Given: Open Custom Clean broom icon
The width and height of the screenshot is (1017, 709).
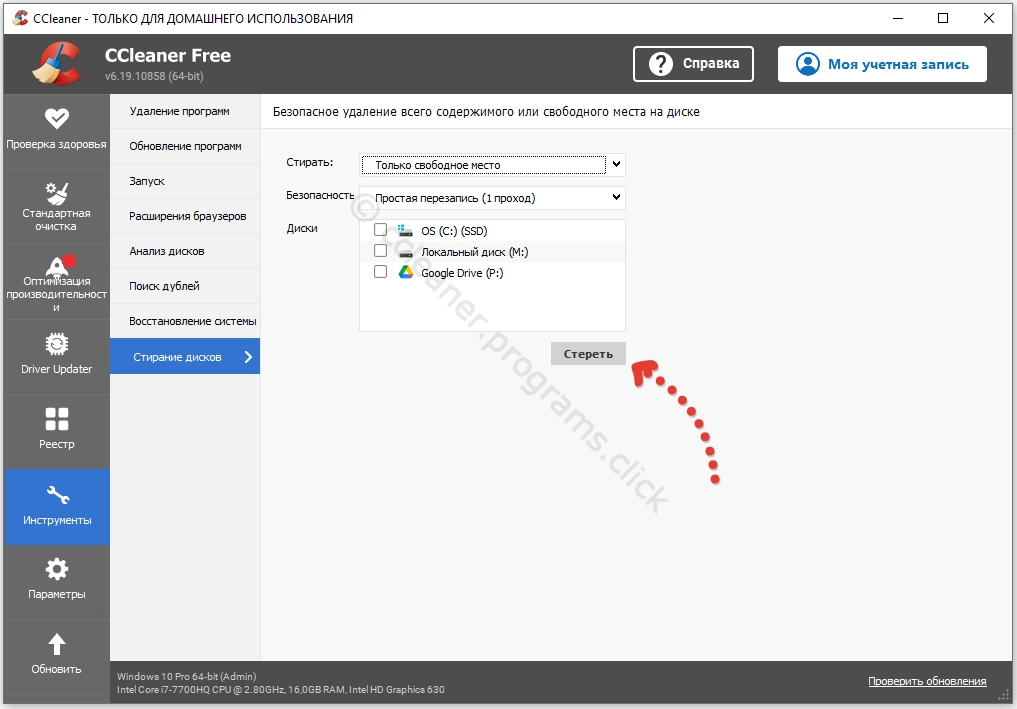Looking at the screenshot, I should (x=56, y=193).
